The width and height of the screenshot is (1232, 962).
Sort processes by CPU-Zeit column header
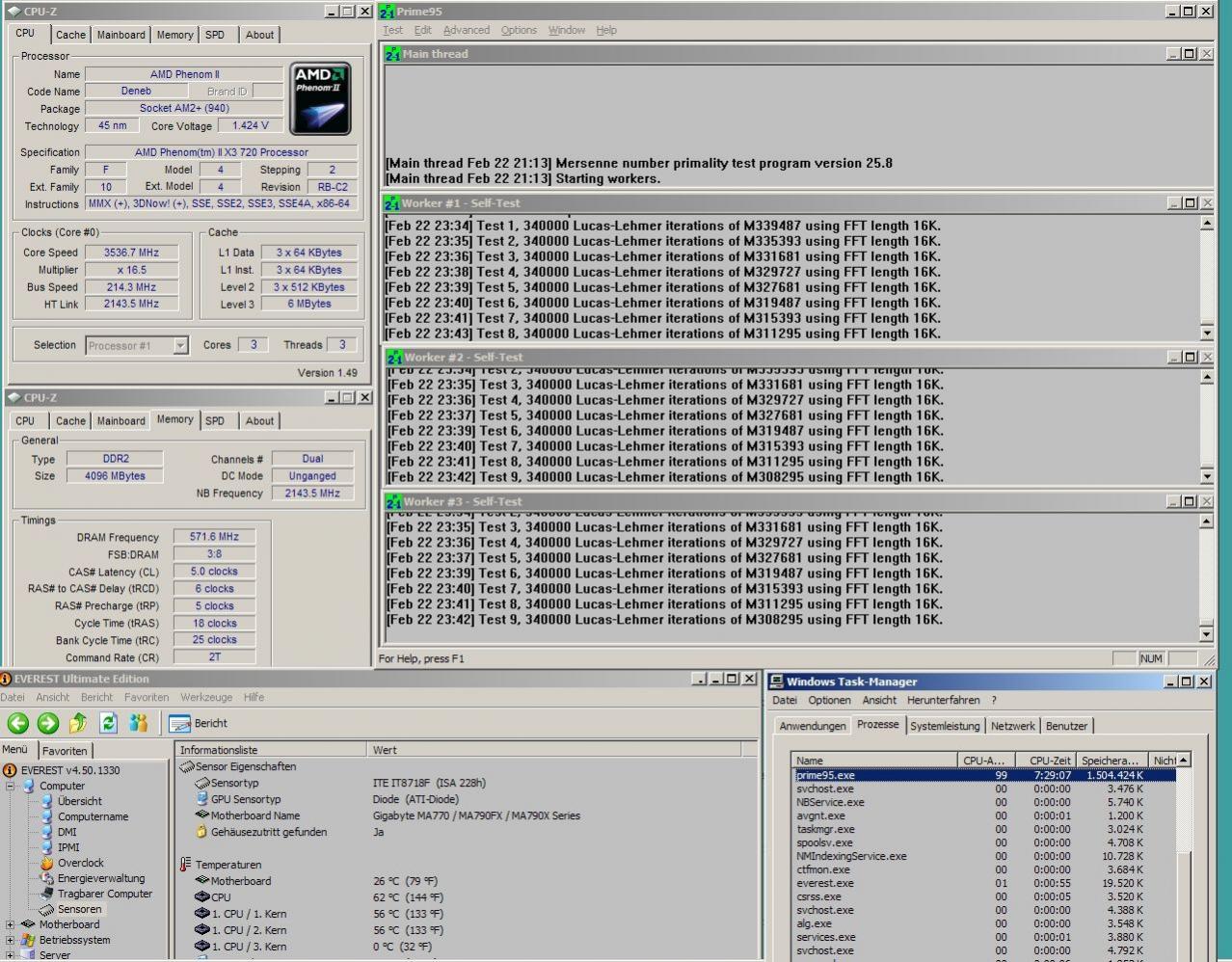coord(1049,761)
